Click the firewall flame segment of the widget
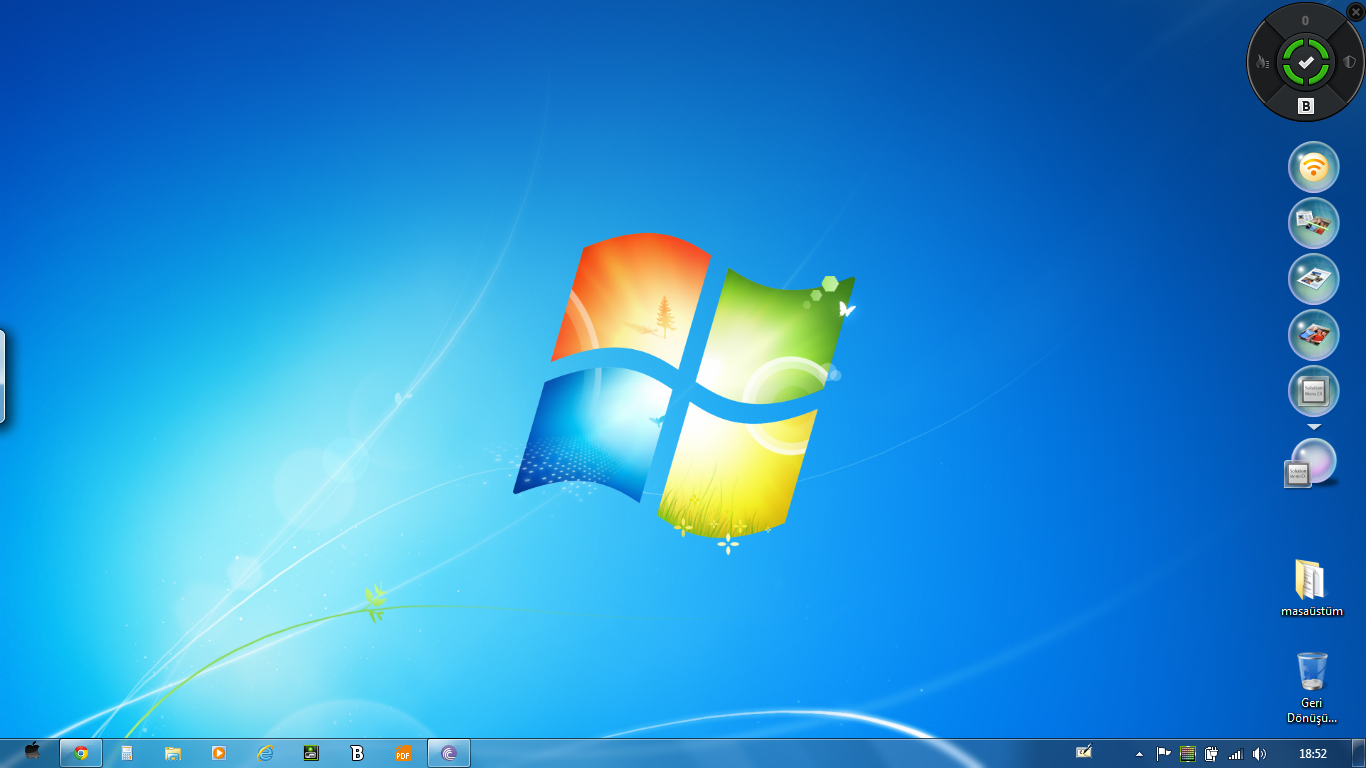 1263,62
